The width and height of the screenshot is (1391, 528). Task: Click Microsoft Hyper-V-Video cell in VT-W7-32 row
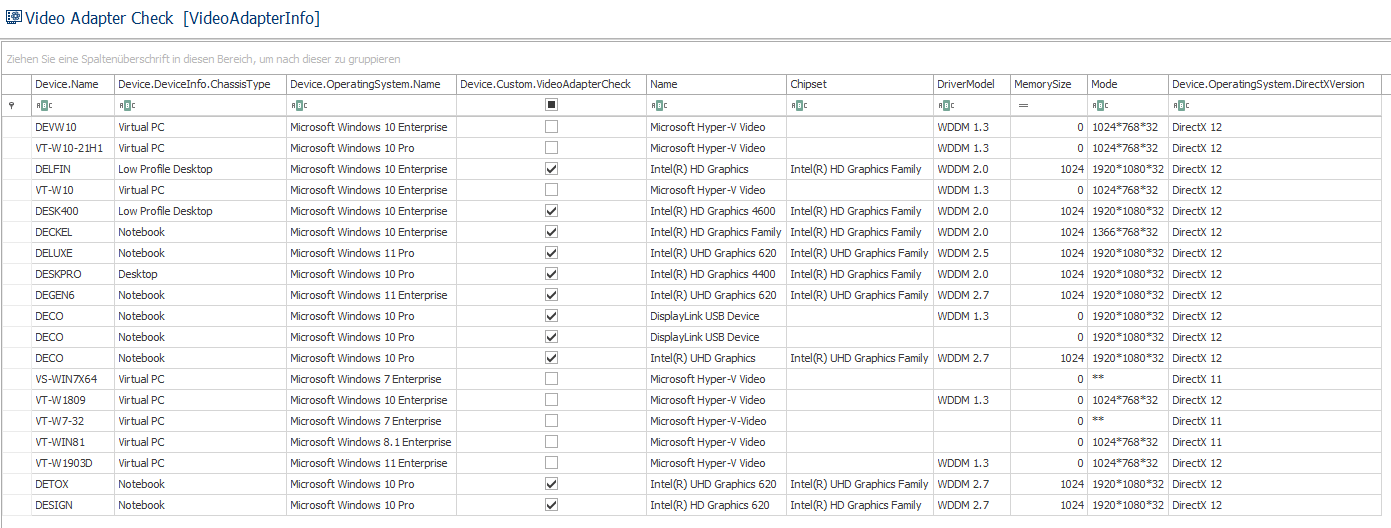click(717, 421)
